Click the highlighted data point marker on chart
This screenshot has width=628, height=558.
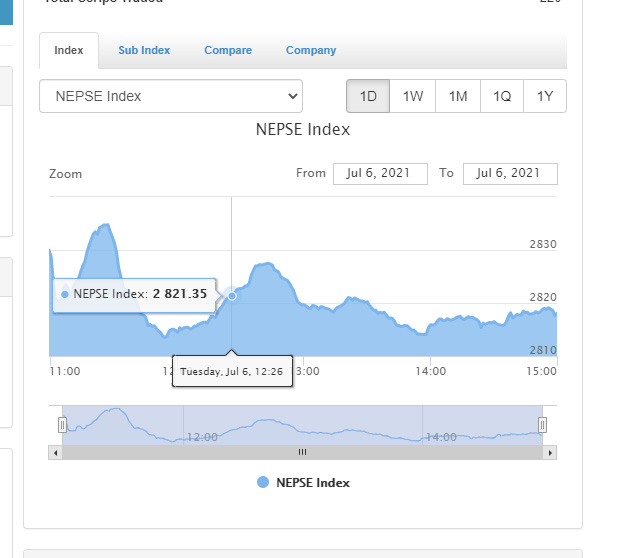(x=232, y=295)
